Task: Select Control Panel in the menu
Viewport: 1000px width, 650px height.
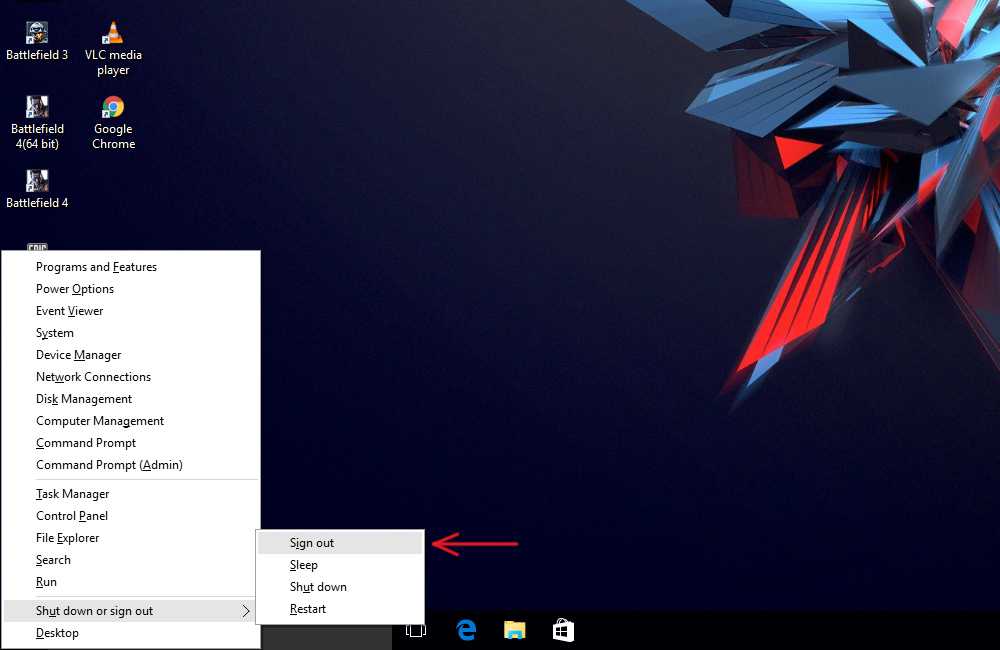Action: pyautogui.click(x=131, y=516)
